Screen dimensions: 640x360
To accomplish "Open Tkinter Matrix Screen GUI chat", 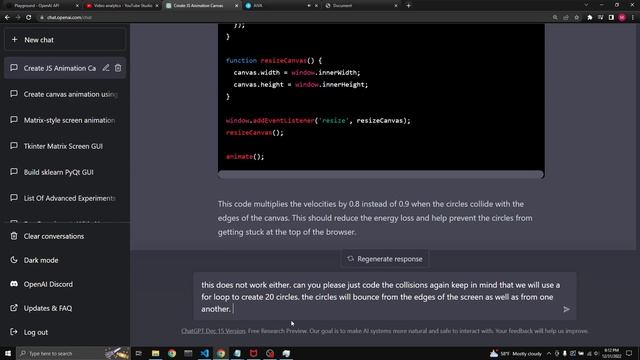I will pyautogui.click(x=64, y=146).
